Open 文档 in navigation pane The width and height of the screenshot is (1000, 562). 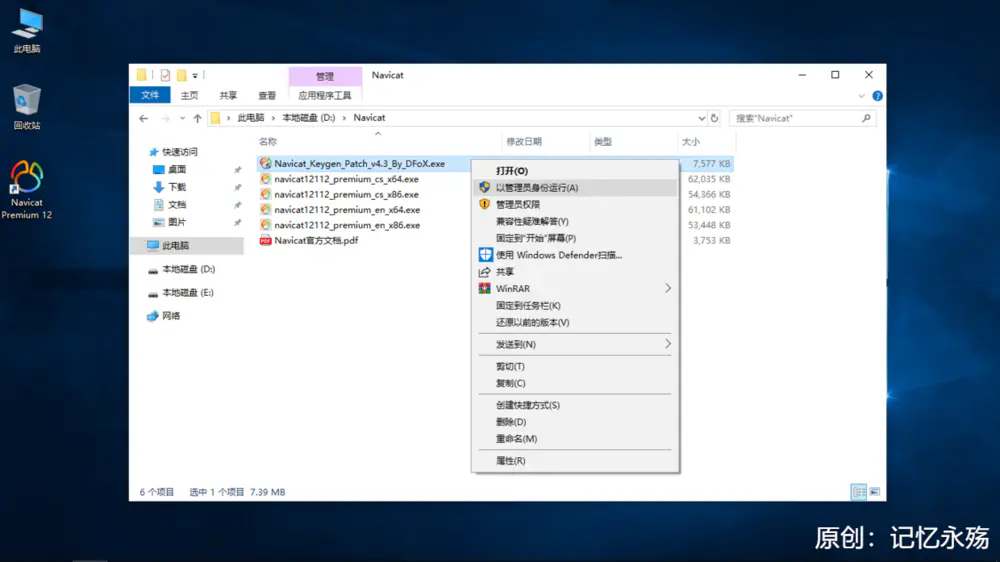coord(177,205)
